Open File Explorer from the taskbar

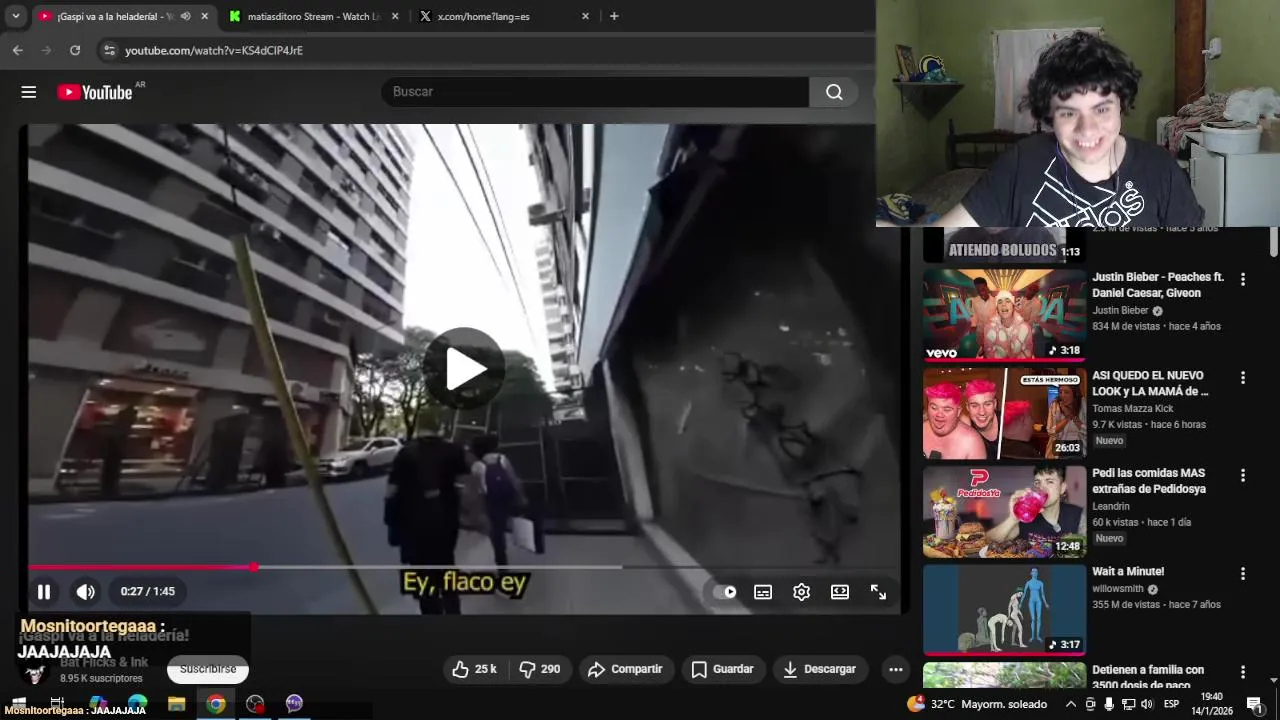click(x=176, y=704)
